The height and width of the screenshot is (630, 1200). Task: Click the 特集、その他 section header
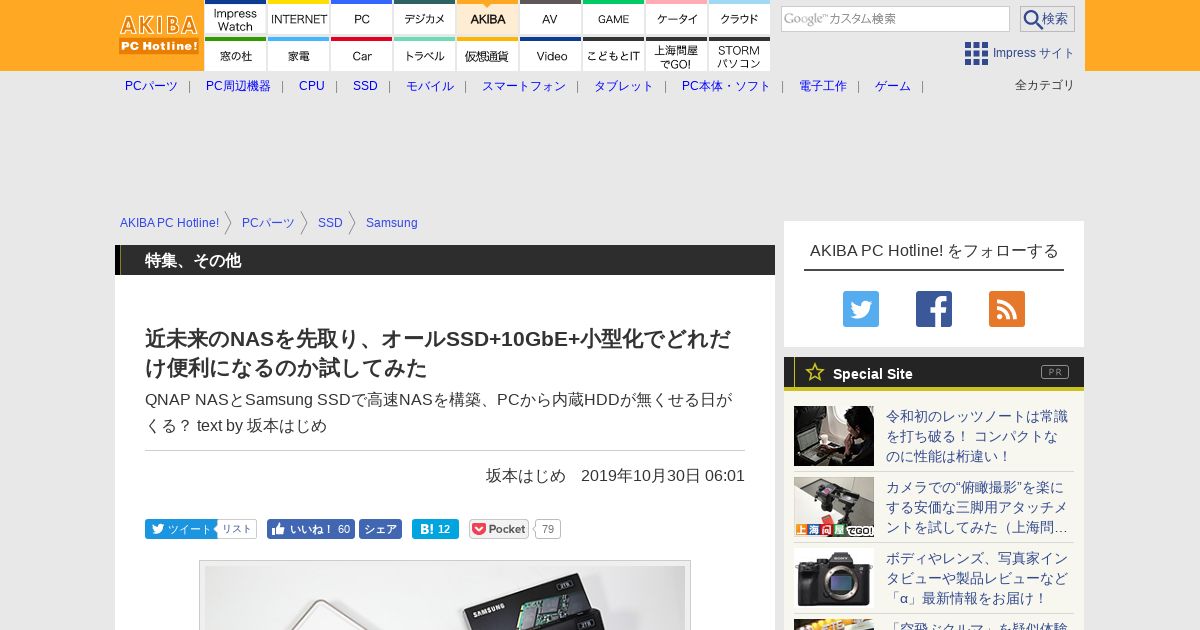click(x=445, y=260)
